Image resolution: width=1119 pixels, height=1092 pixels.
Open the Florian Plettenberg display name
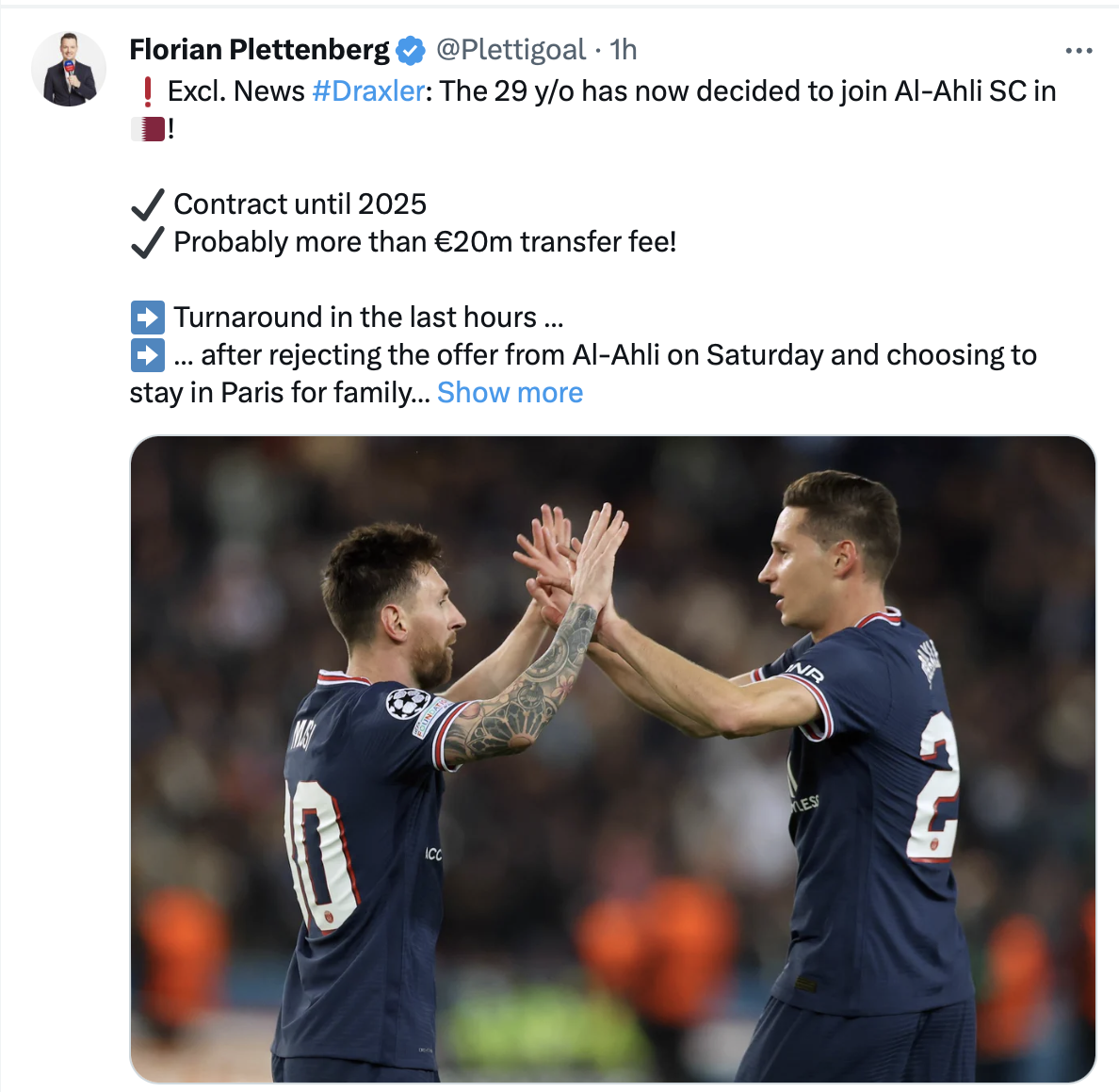[260, 49]
